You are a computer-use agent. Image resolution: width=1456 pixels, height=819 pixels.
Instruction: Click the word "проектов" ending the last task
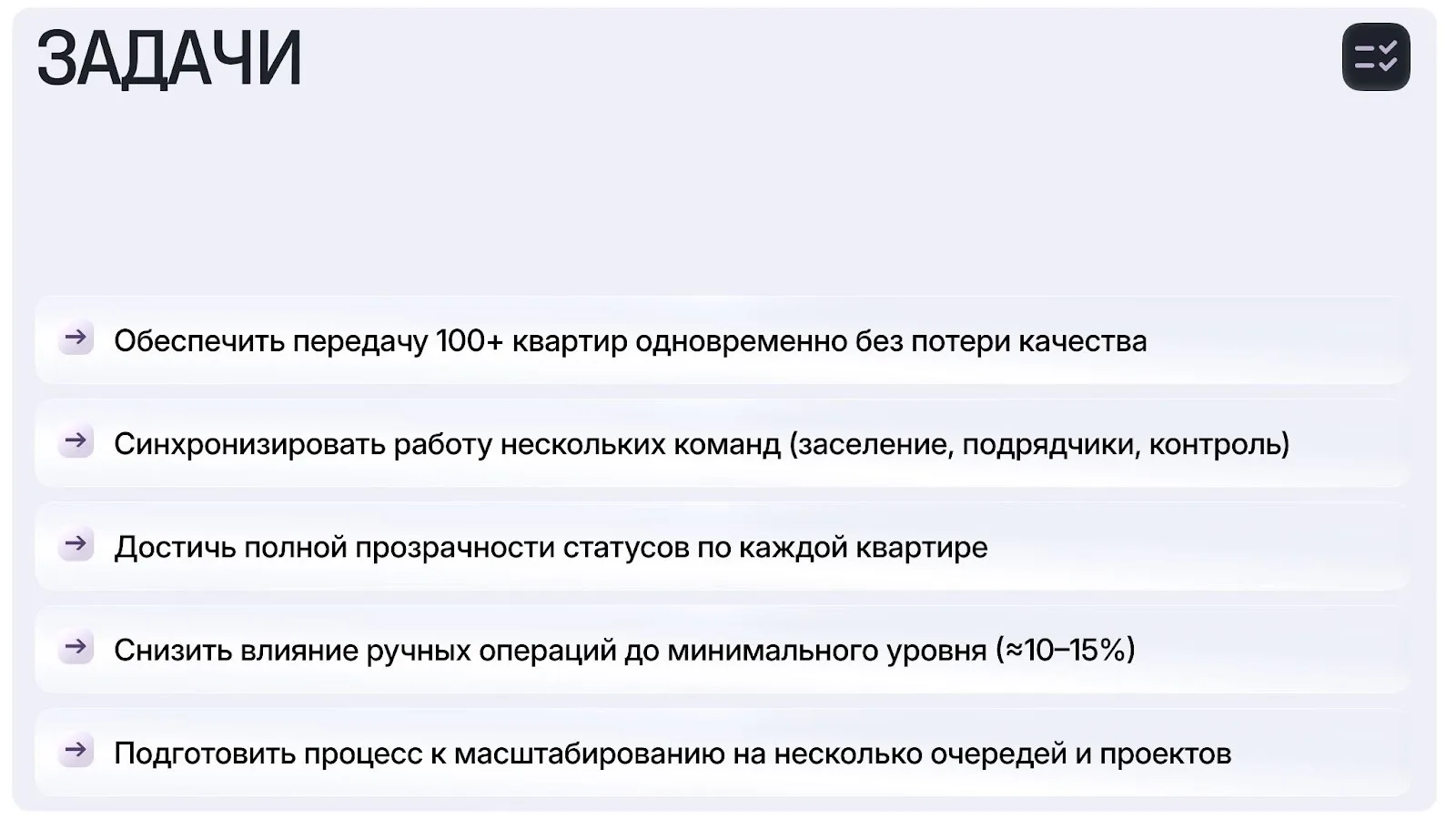pos(1165,753)
